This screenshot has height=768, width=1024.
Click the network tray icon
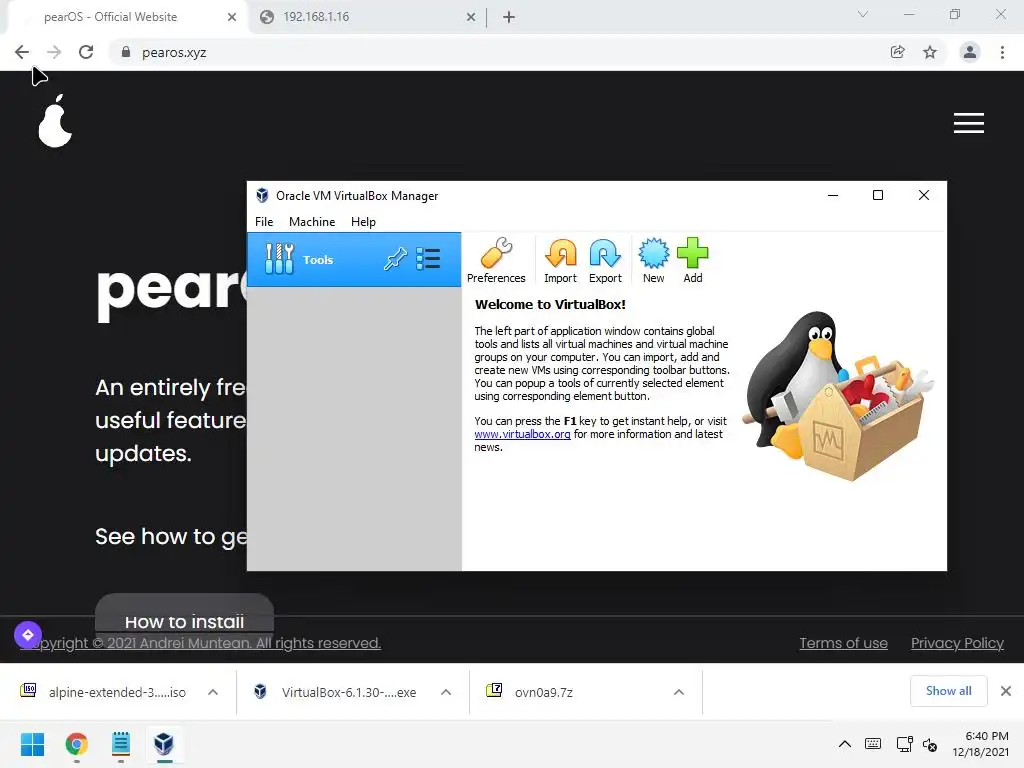click(904, 744)
